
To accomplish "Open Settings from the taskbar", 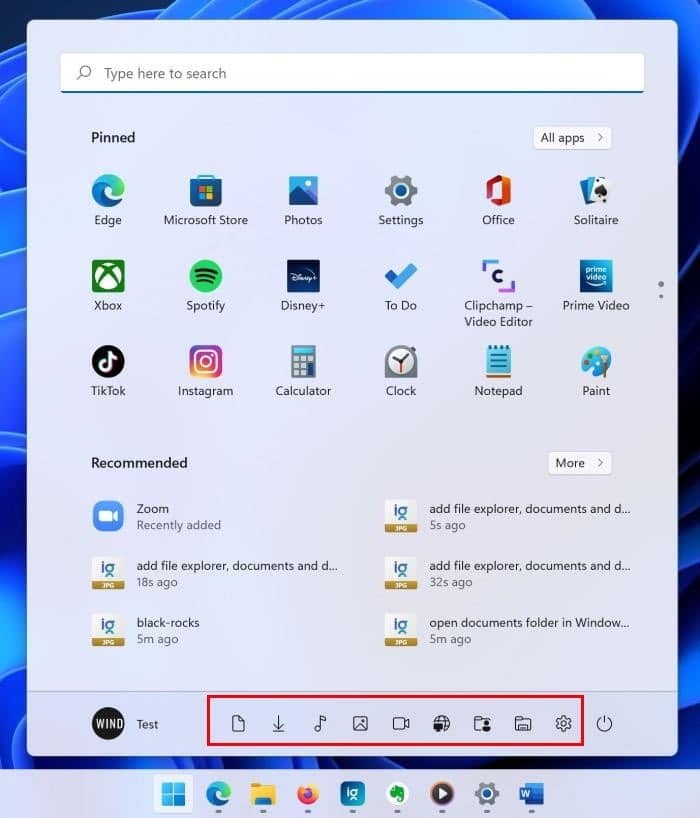I will pyautogui.click(x=487, y=794).
